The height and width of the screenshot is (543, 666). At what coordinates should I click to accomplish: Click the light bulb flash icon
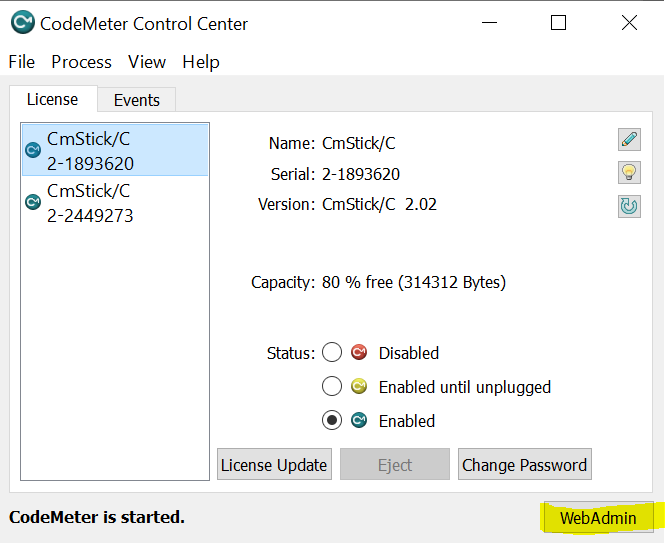(x=629, y=173)
